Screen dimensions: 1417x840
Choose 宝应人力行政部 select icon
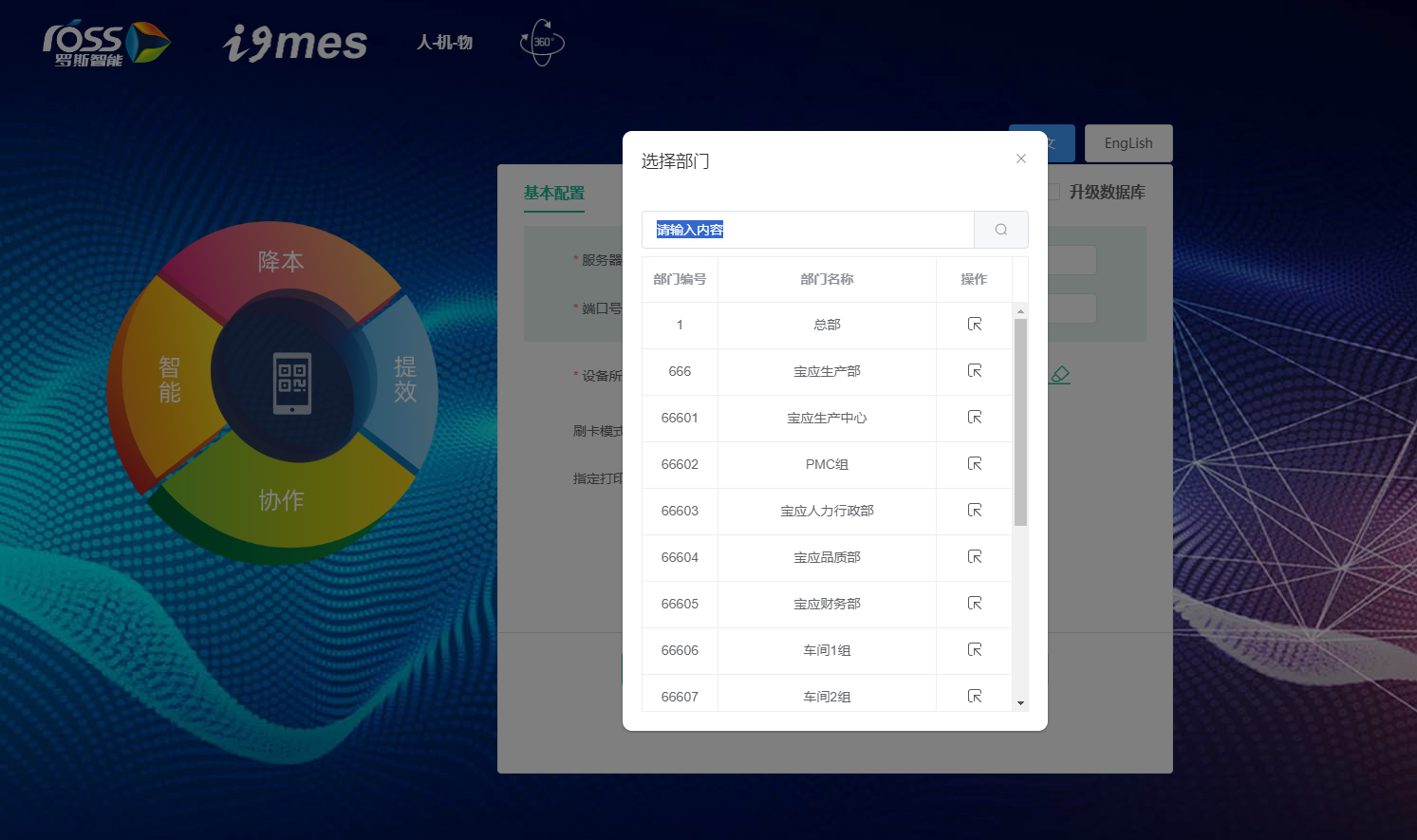tap(974, 511)
